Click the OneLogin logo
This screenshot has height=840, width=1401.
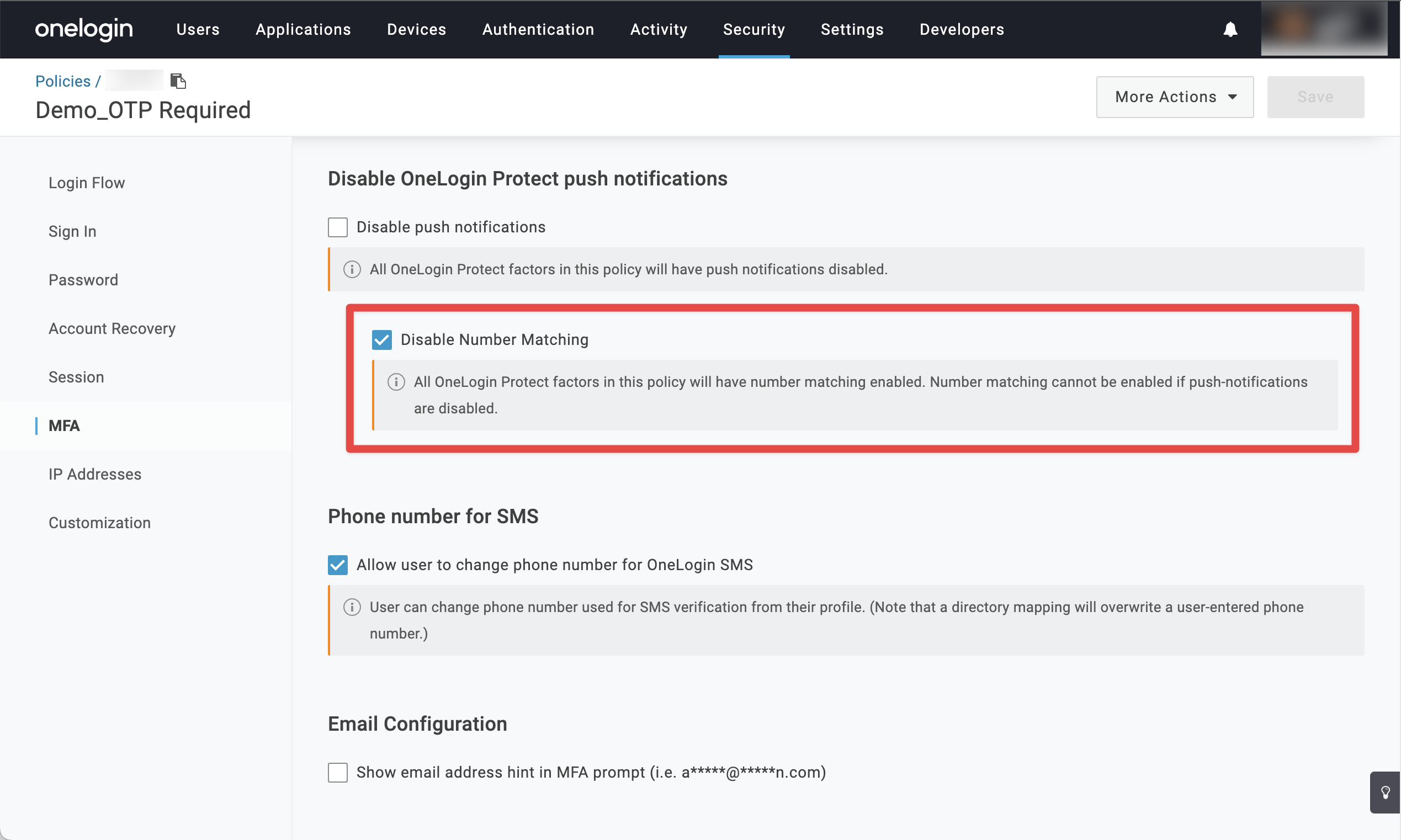pos(84,29)
